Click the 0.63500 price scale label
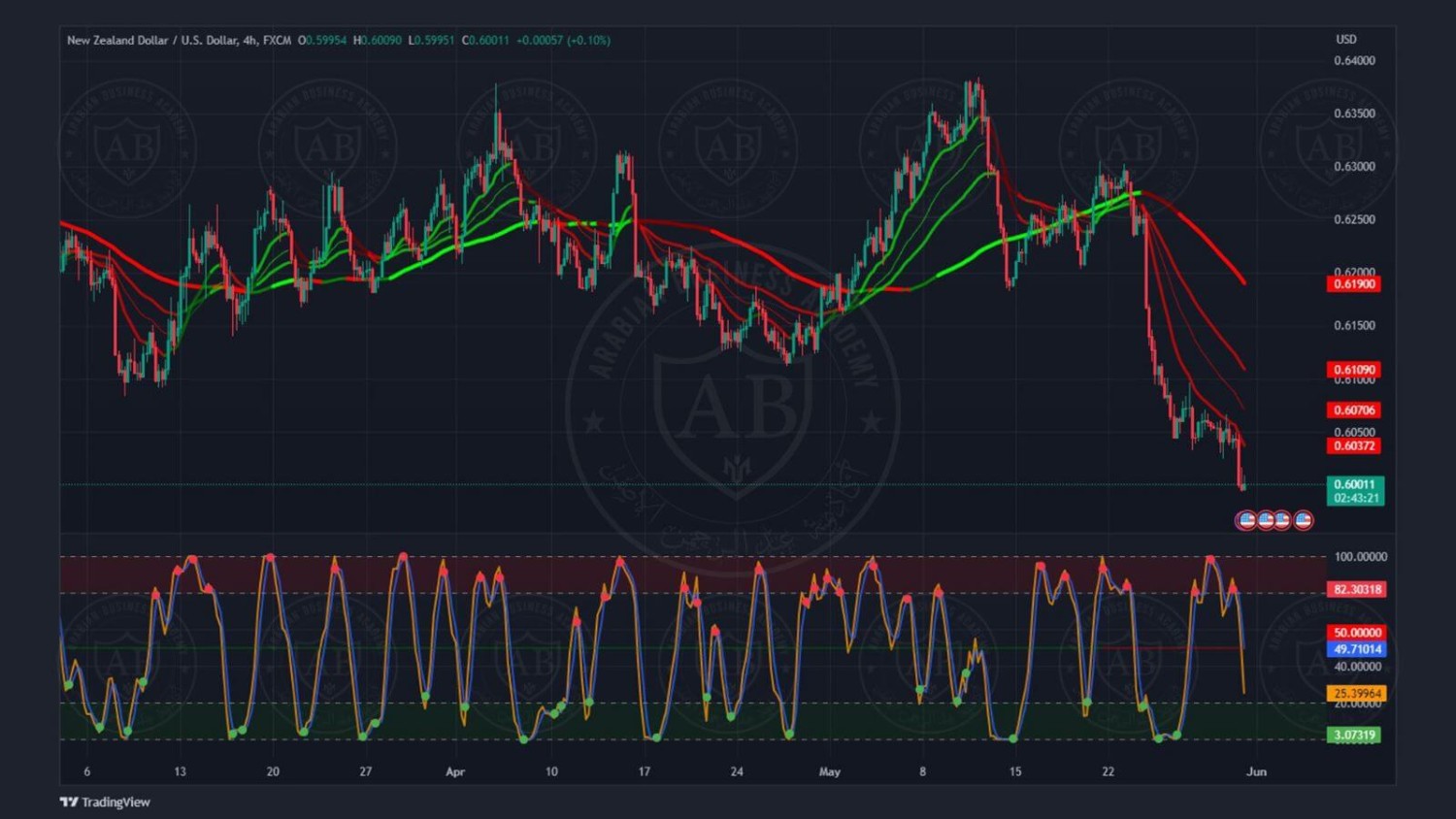The image size is (1456, 819). pos(1354,114)
